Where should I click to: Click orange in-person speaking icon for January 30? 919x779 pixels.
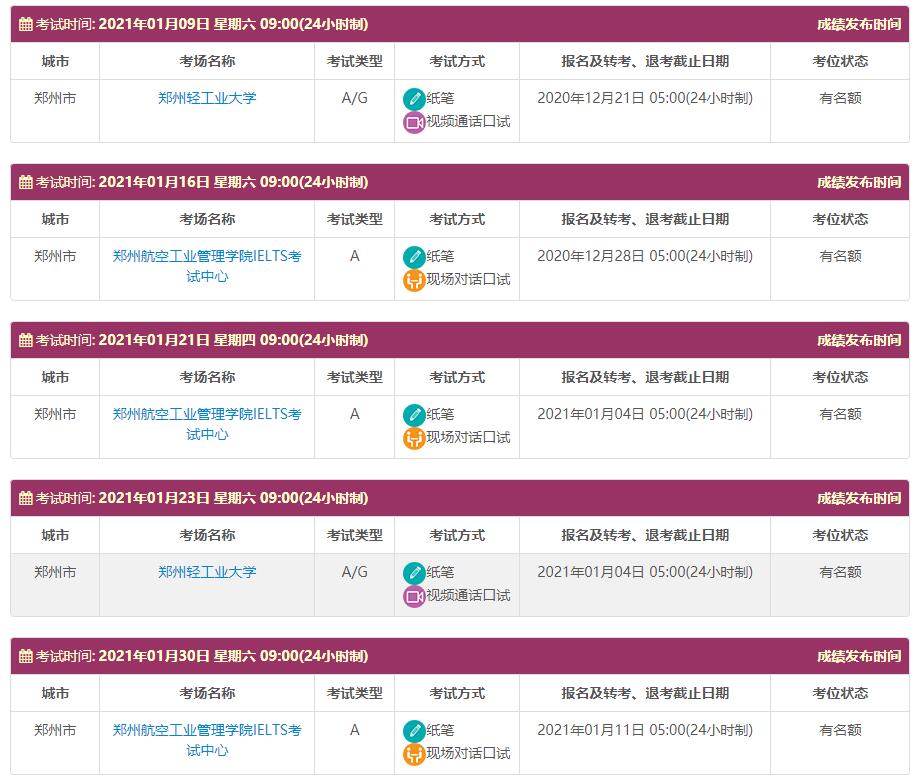pyautogui.click(x=414, y=755)
